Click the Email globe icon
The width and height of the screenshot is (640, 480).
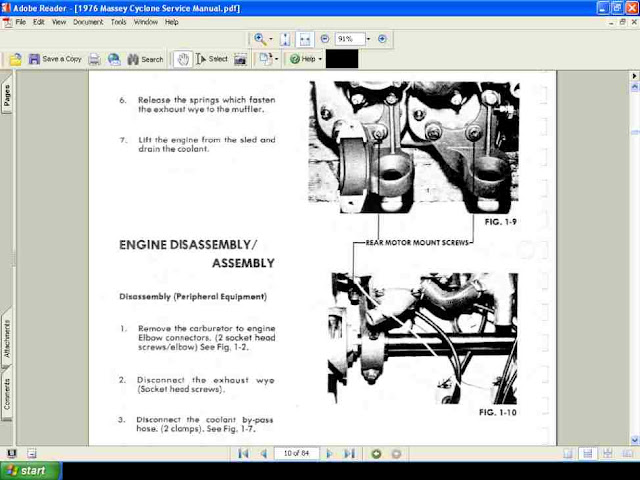pyautogui.click(x=114, y=60)
